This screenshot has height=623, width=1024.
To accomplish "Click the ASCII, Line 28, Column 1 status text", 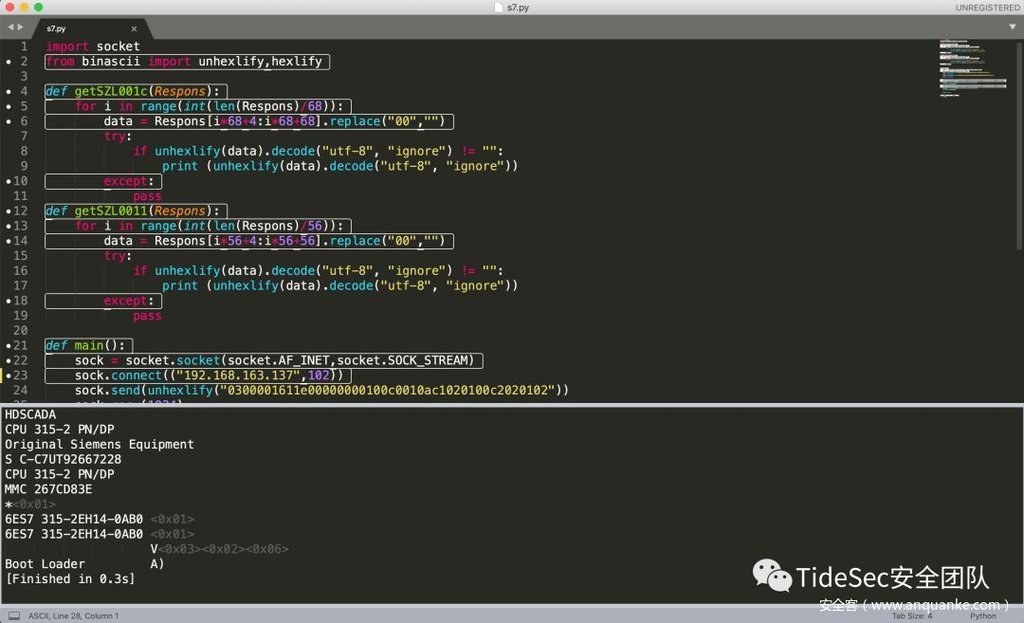I will click(73, 616).
